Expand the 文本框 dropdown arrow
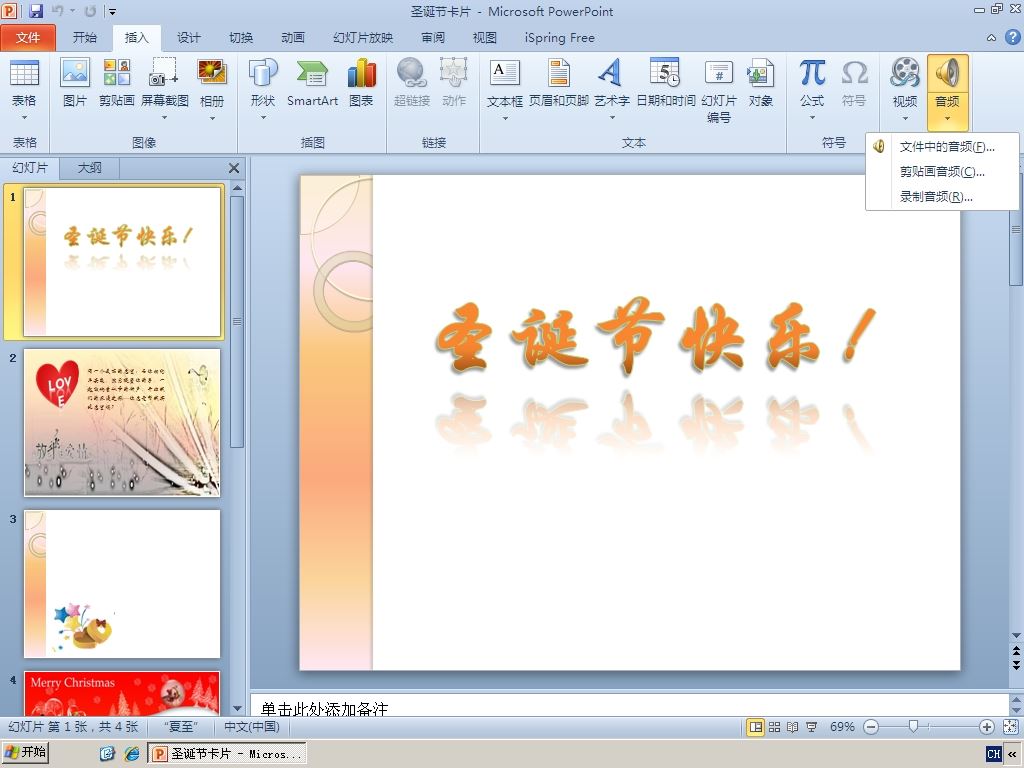The height and width of the screenshot is (768, 1024). pos(505,118)
